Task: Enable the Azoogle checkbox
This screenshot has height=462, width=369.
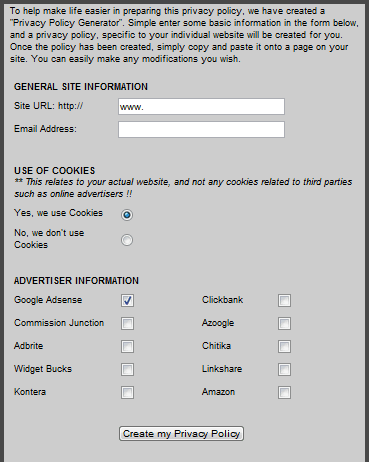Action: [x=284, y=323]
